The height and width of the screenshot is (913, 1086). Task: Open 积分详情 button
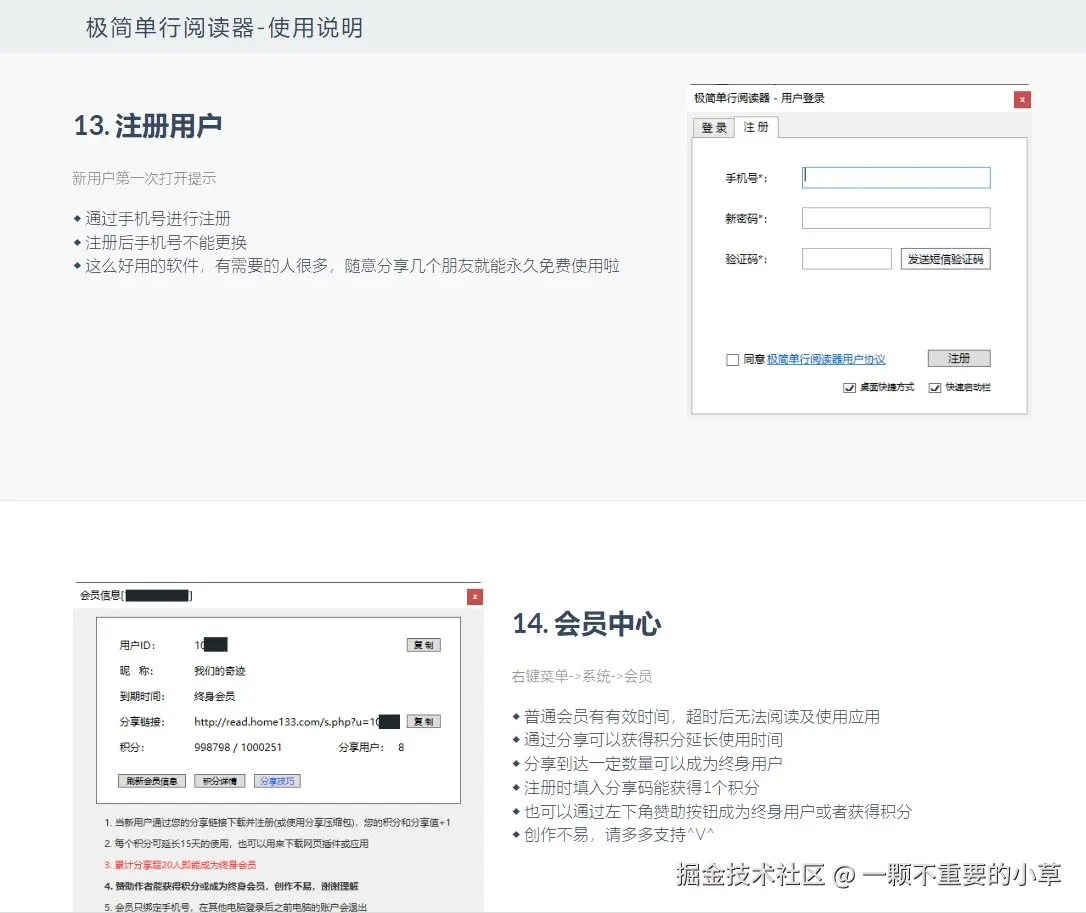pyautogui.click(x=220, y=781)
